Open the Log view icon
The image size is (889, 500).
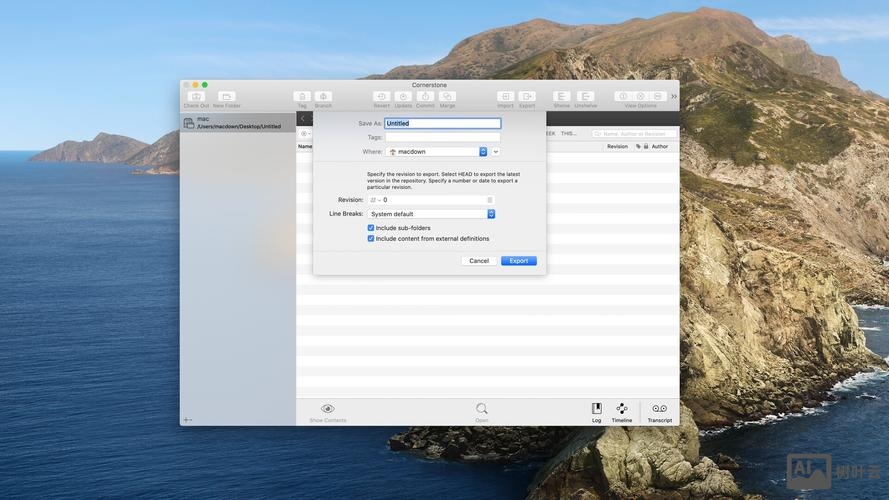(x=596, y=409)
